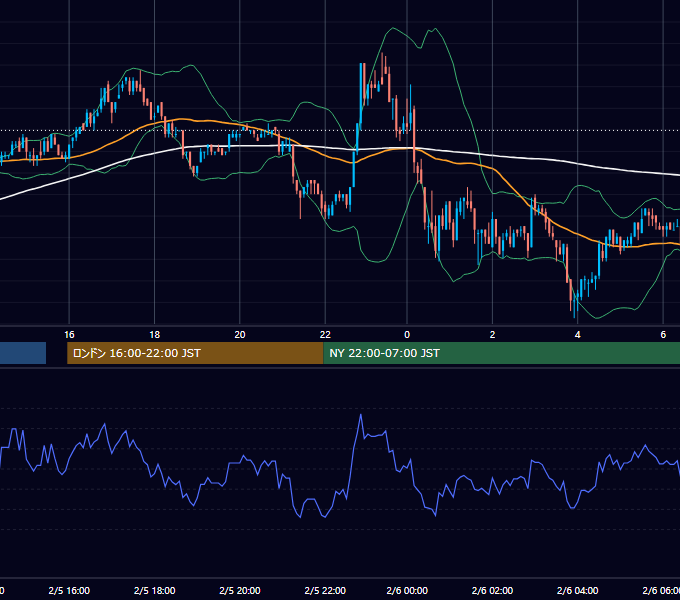Image resolution: width=680 pixels, height=600 pixels.
Task: Click the 2/5 16:00 date label
Action: 69,590
